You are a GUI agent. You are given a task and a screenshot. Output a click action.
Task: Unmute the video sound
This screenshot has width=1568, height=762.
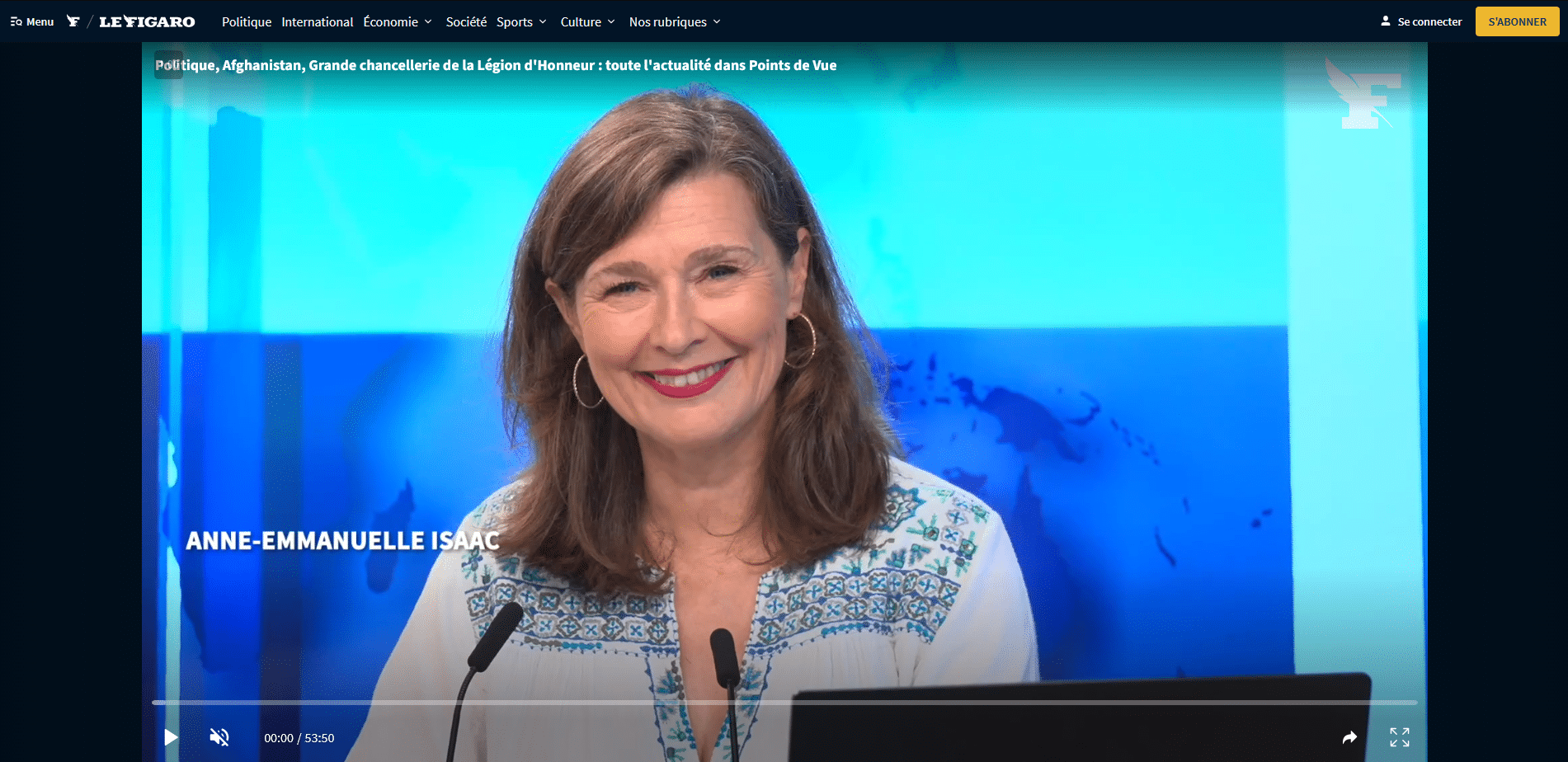[219, 737]
